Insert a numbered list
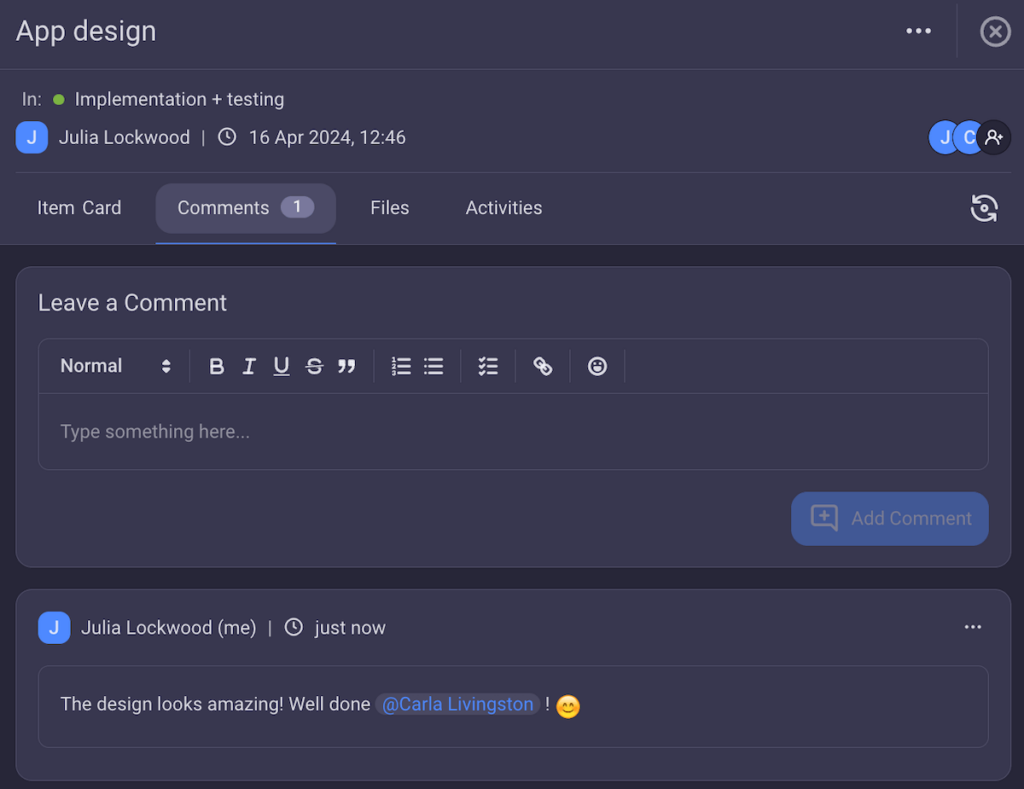The image size is (1024, 789). pyautogui.click(x=401, y=366)
